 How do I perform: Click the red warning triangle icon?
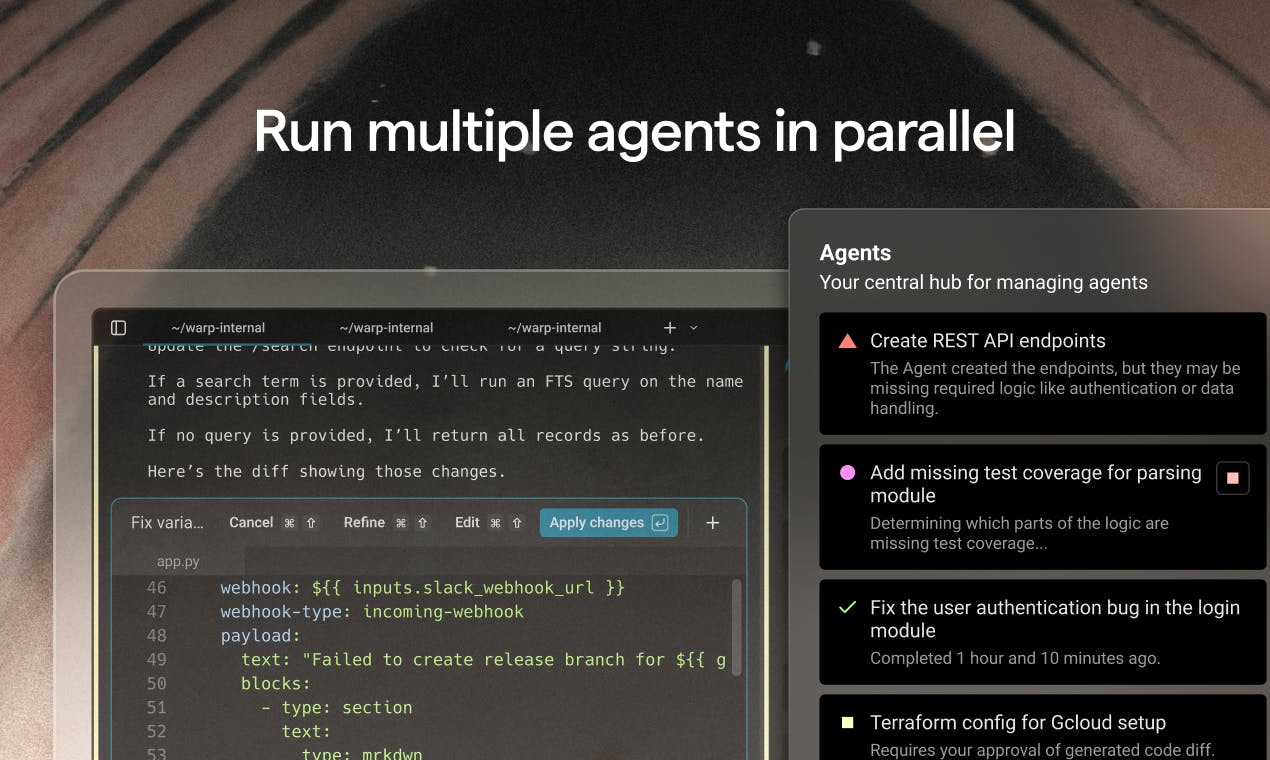pos(848,341)
